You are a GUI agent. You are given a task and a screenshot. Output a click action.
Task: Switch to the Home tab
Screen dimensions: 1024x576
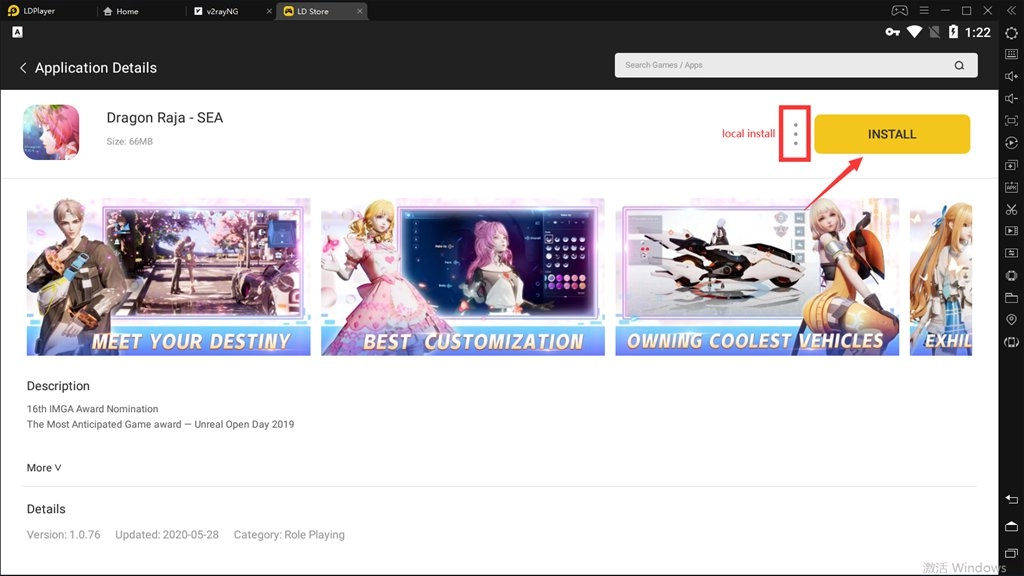point(127,11)
